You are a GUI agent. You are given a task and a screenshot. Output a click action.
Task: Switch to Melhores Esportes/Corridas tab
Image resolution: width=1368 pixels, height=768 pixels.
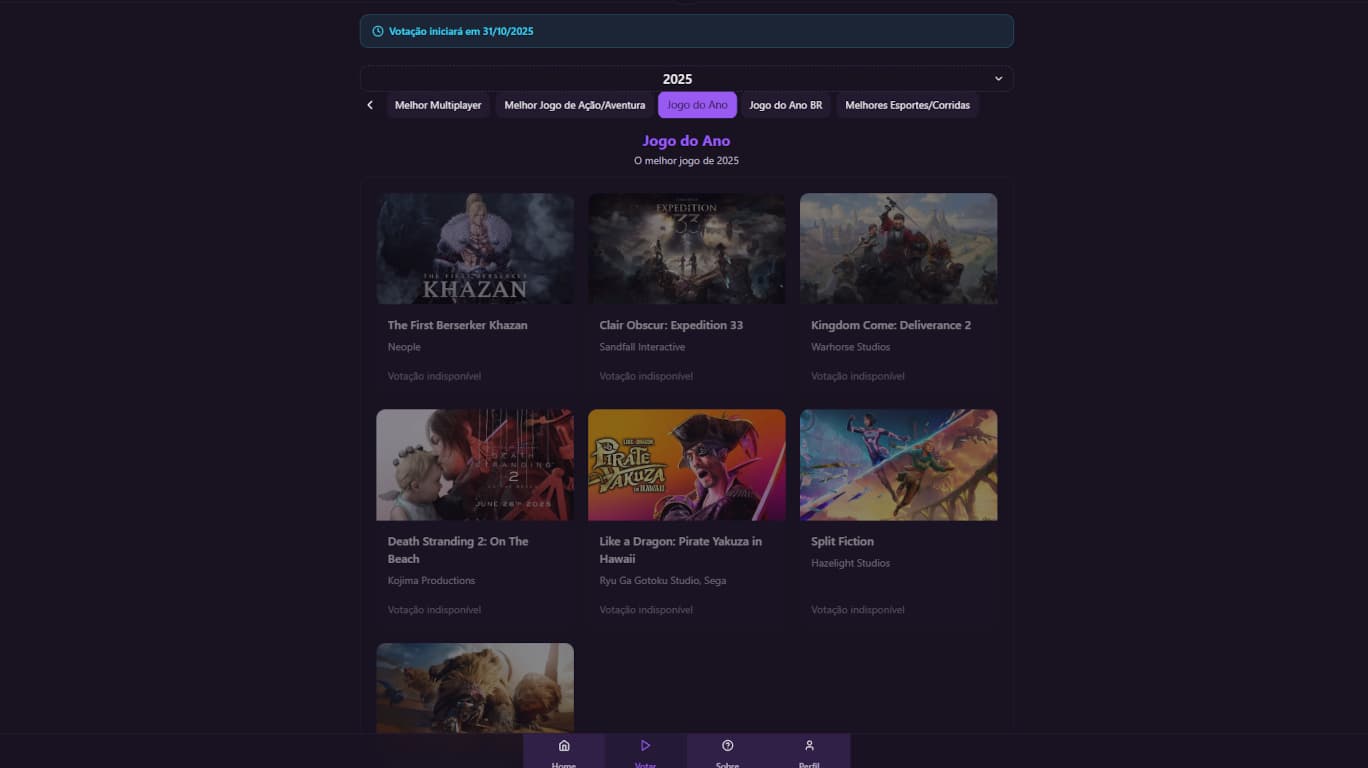pyautogui.click(x=907, y=105)
